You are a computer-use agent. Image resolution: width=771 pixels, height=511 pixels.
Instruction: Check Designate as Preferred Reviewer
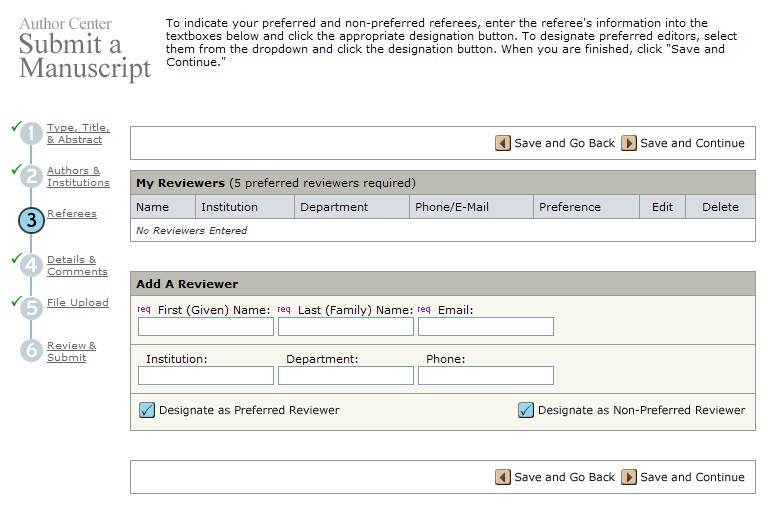point(147,410)
